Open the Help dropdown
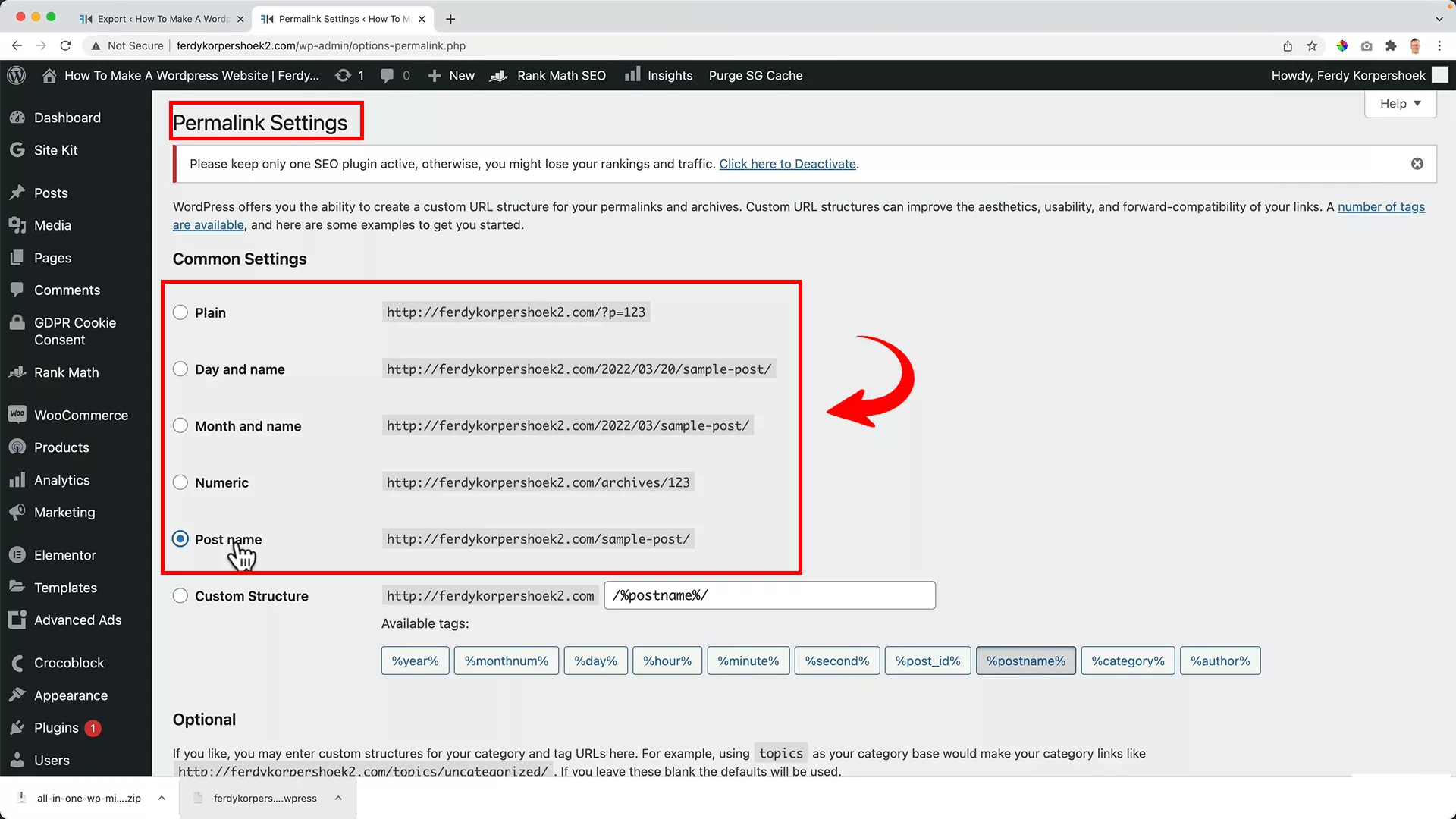1456x819 pixels. [1399, 103]
